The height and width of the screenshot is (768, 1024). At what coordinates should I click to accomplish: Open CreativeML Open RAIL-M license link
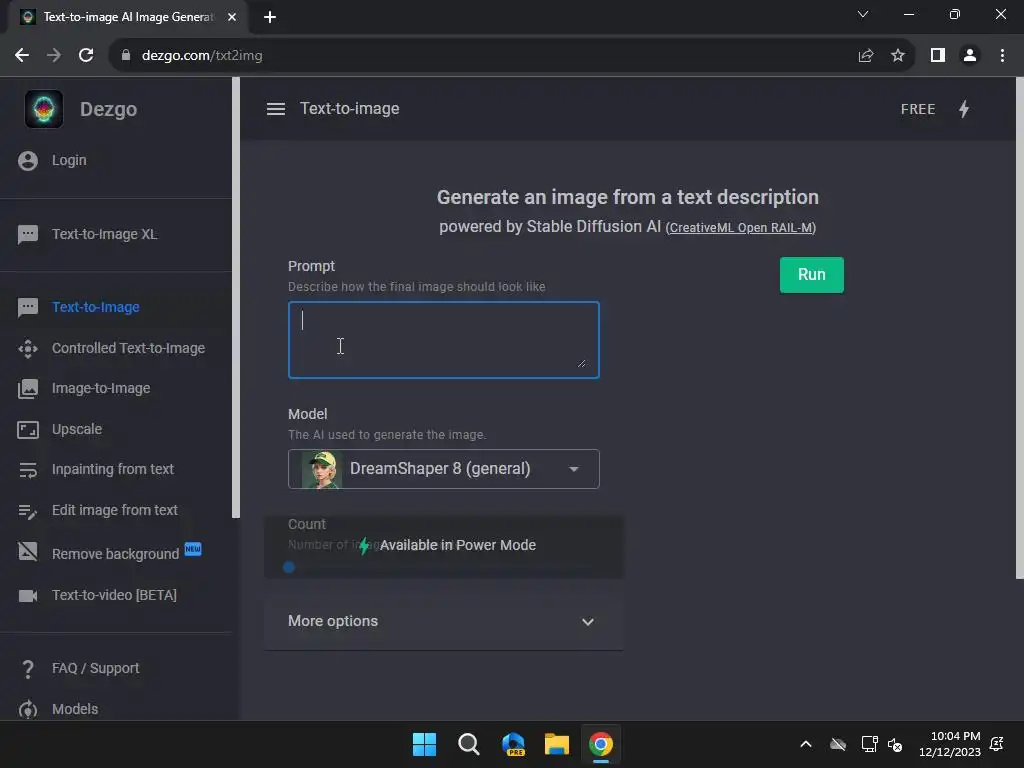tap(741, 228)
